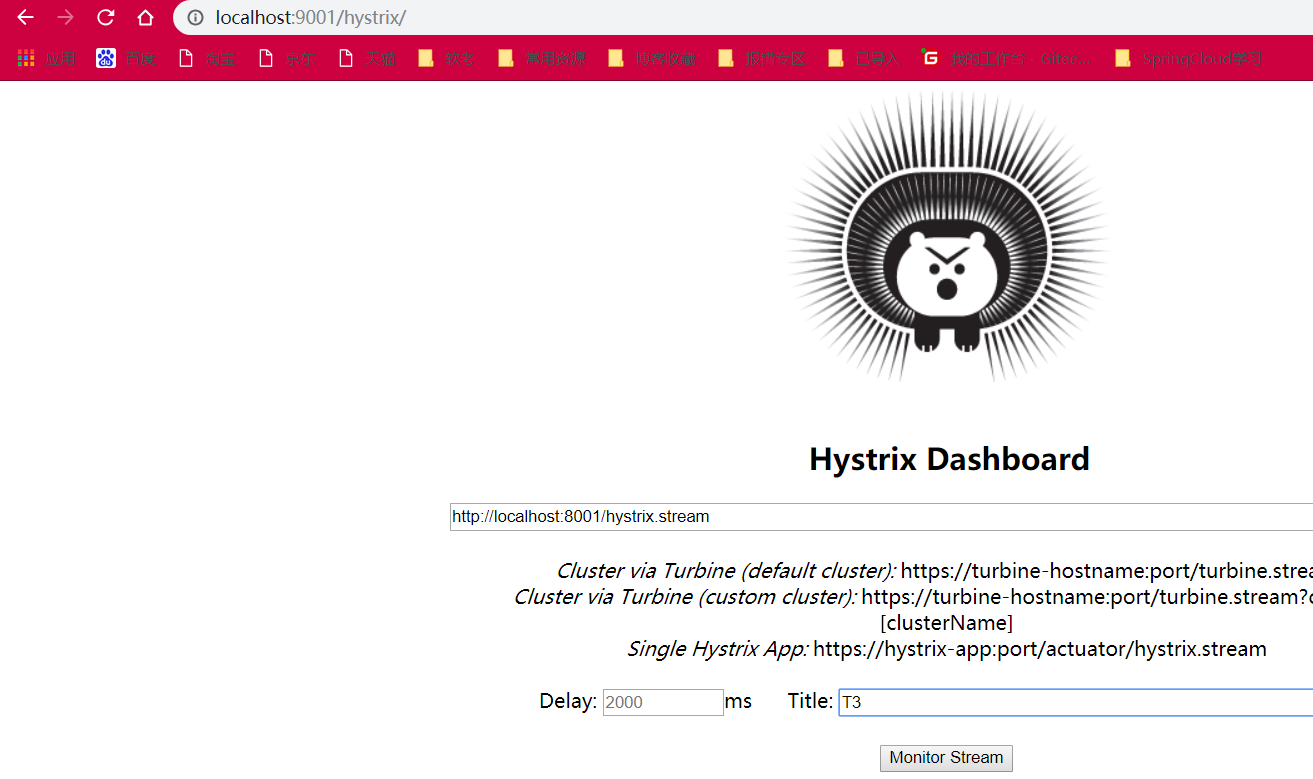Open the browser home page
Image resolution: width=1313 pixels, height=779 pixels.
146,17
